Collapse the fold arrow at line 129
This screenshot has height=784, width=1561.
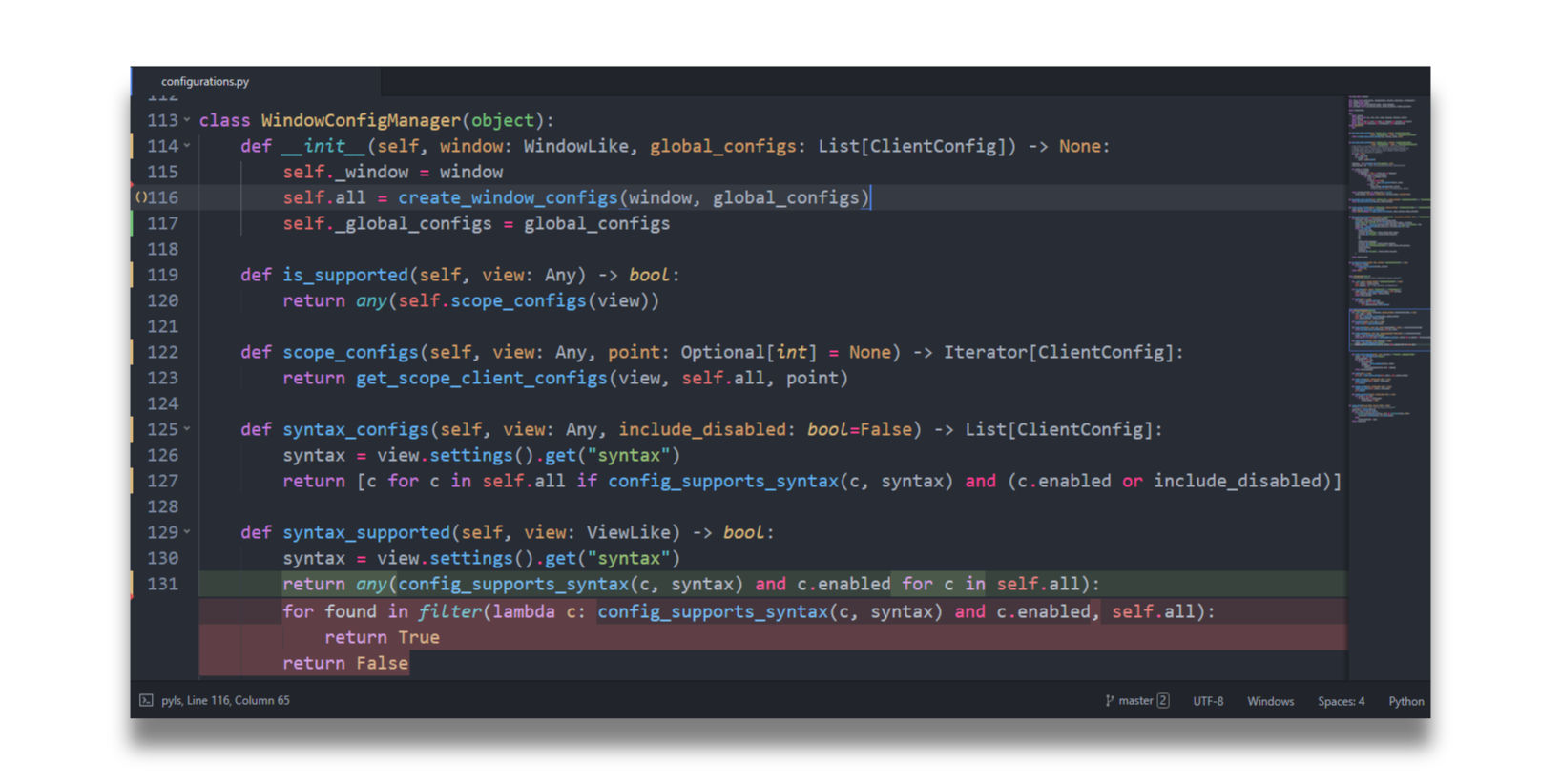(x=187, y=532)
